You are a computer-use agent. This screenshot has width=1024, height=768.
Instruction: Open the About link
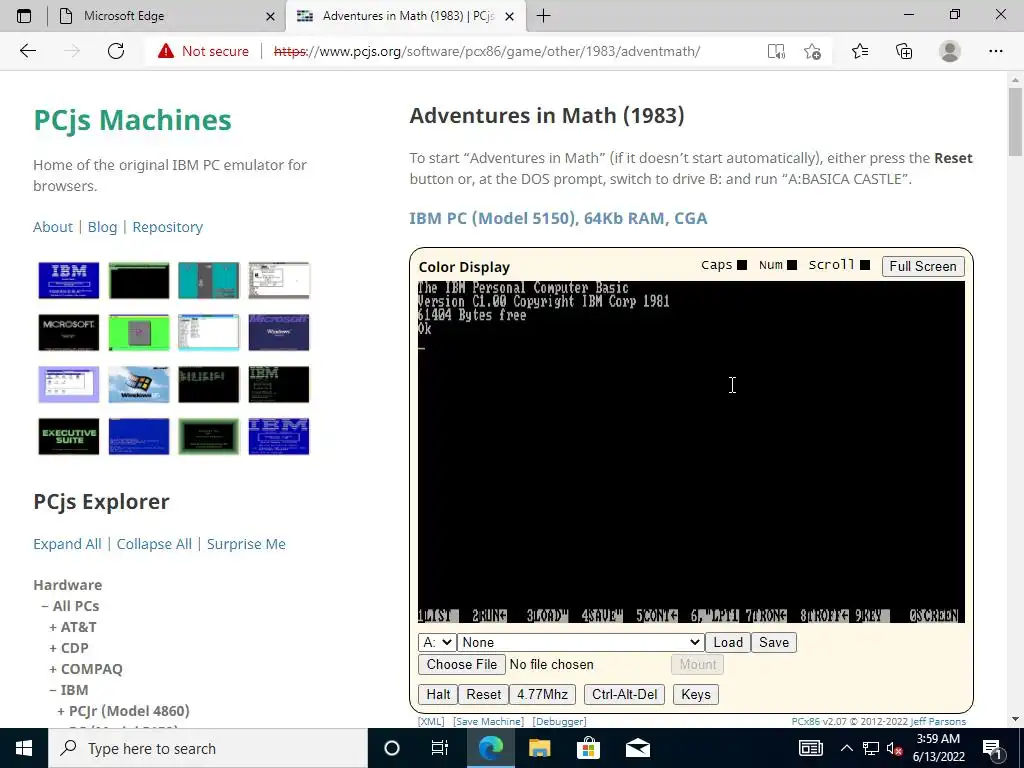53,227
